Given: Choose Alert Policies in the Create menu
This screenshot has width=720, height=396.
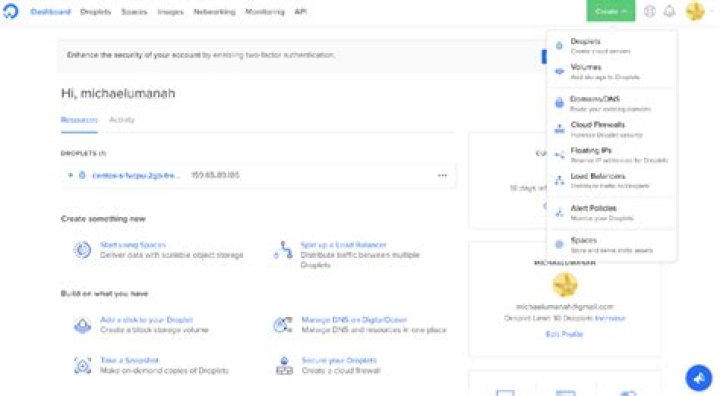Looking at the screenshot, I should point(612,213).
